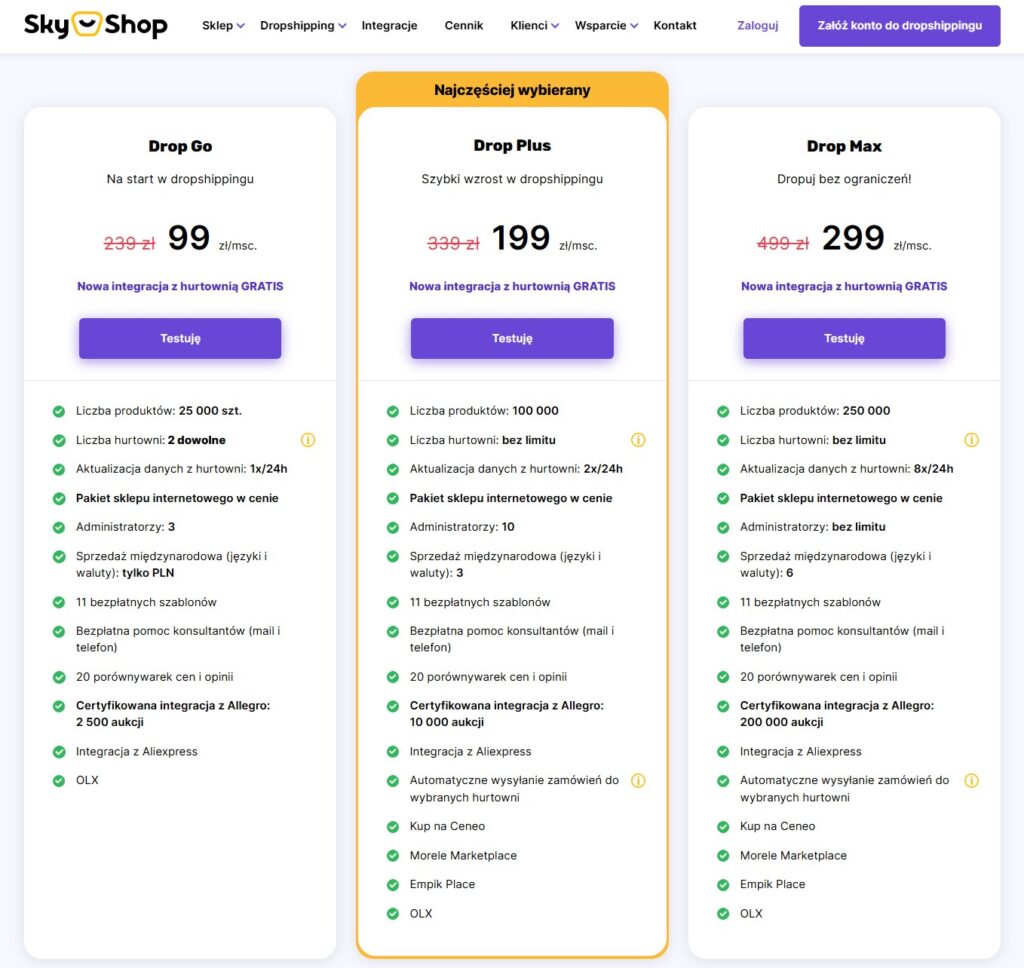Click the Sky-Shop smiley logo
This screenshot has width=1024, height=968.
tap(88, 23)
